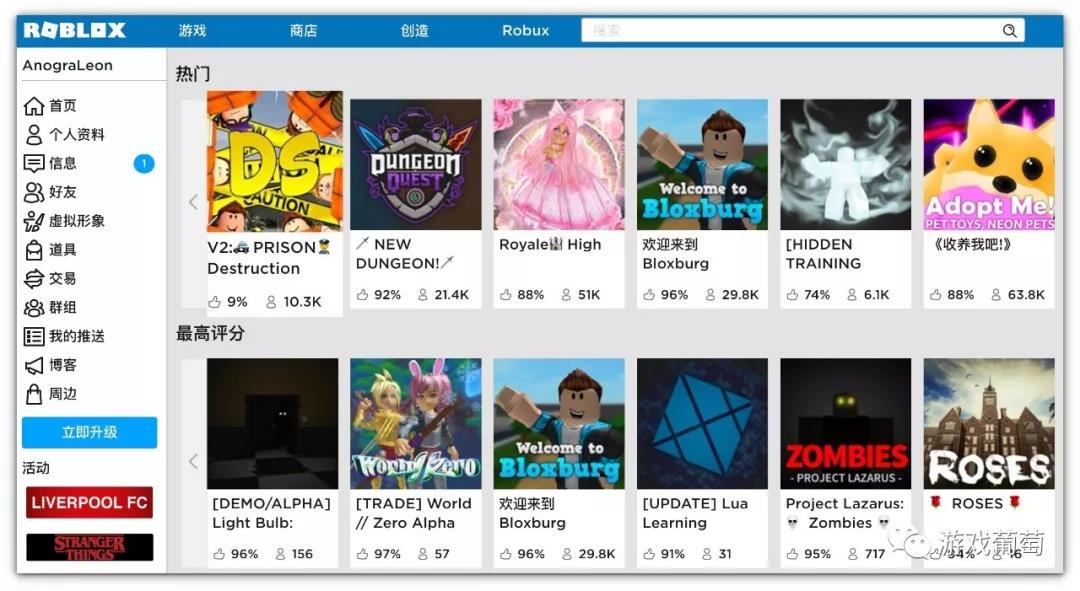Go to previous 热门 games with left chevron
The height and width of the screenshot is (591, 1080).
coord(193,203)
